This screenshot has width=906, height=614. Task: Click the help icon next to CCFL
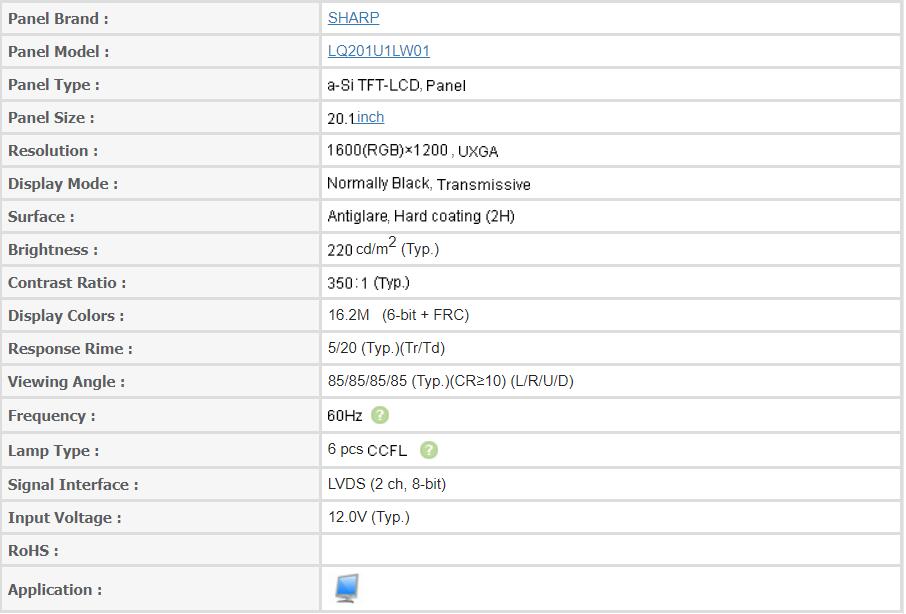(x=429, y=450)
